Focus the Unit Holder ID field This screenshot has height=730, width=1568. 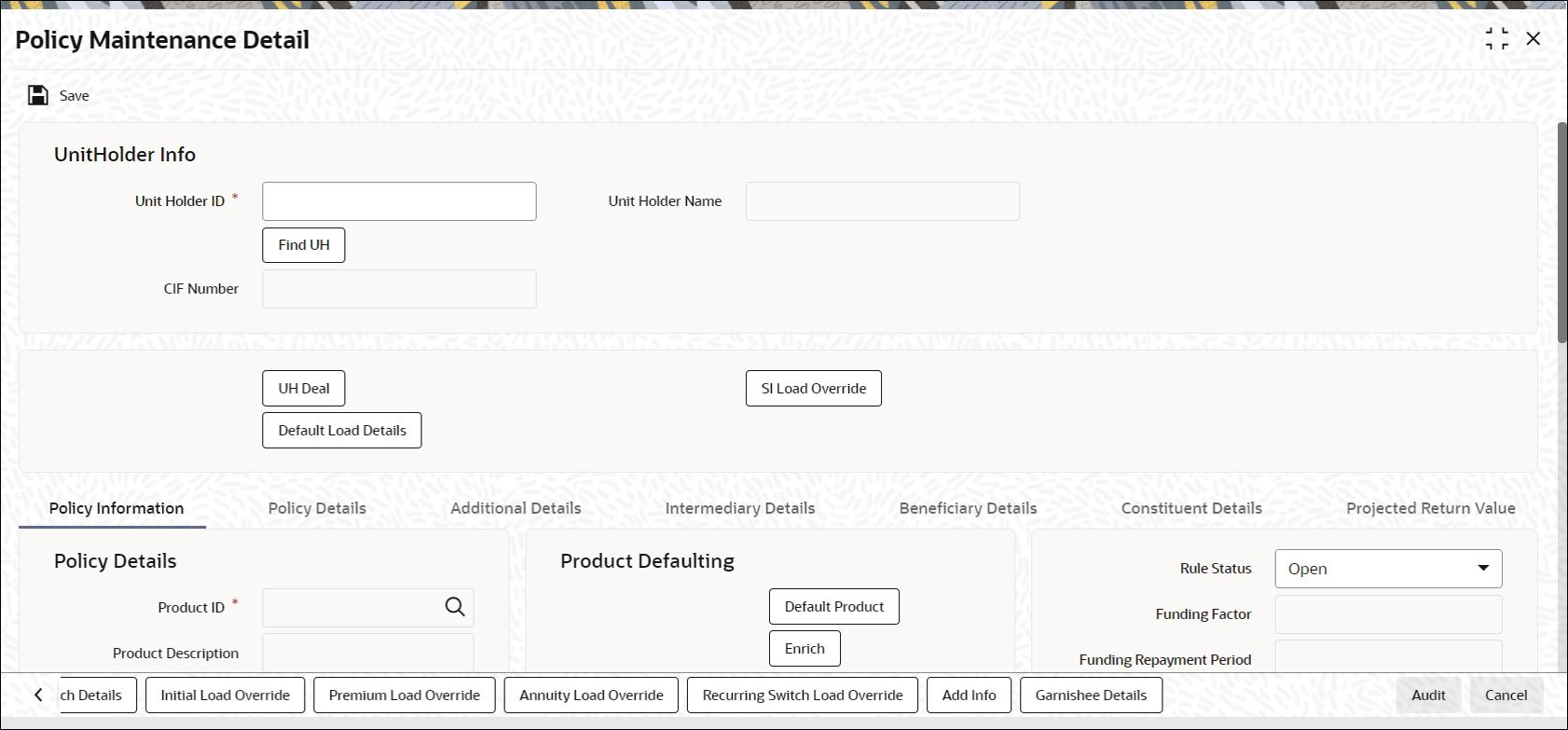tap(399, 201)
